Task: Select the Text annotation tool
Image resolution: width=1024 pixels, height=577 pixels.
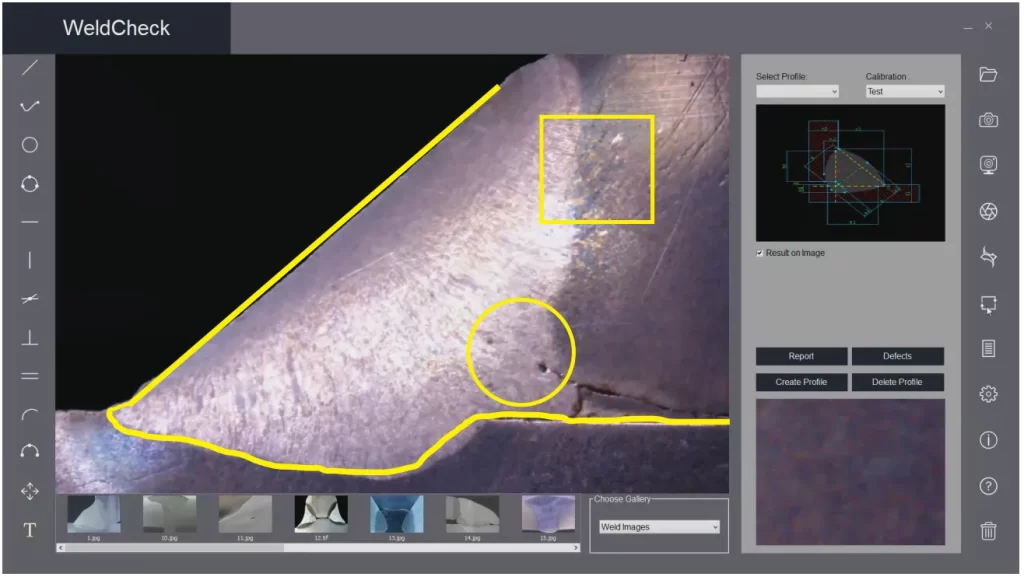Action: pos(29,530)
